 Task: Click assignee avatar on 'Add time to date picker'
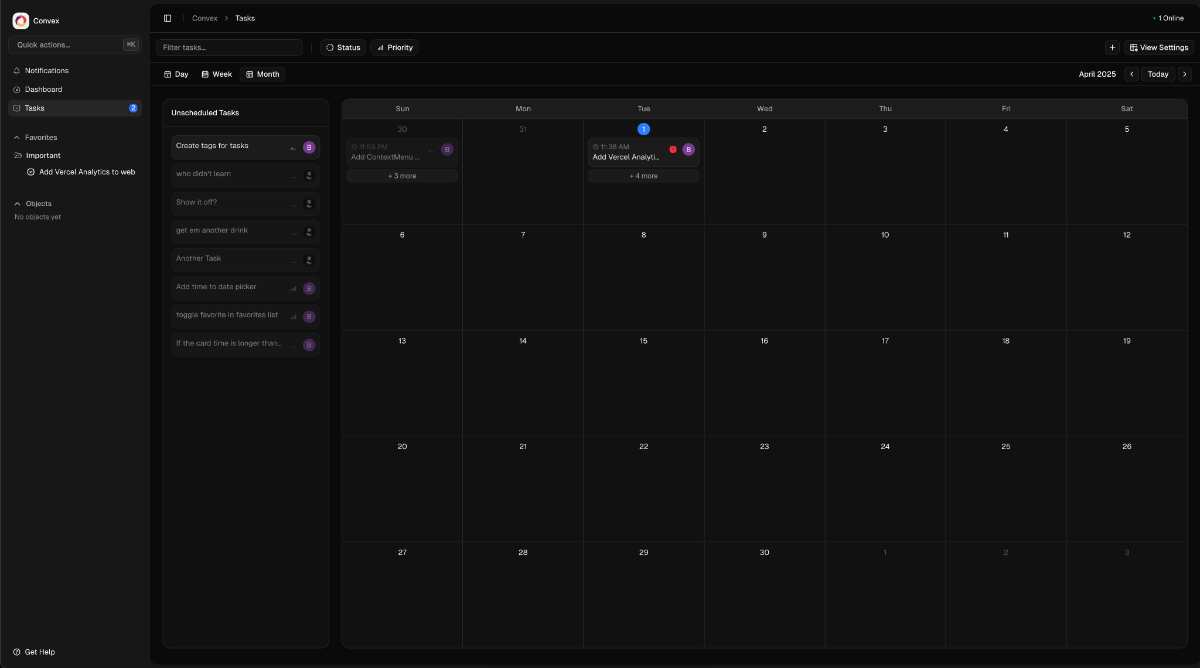pyautogui.click(x=309, y=288)
